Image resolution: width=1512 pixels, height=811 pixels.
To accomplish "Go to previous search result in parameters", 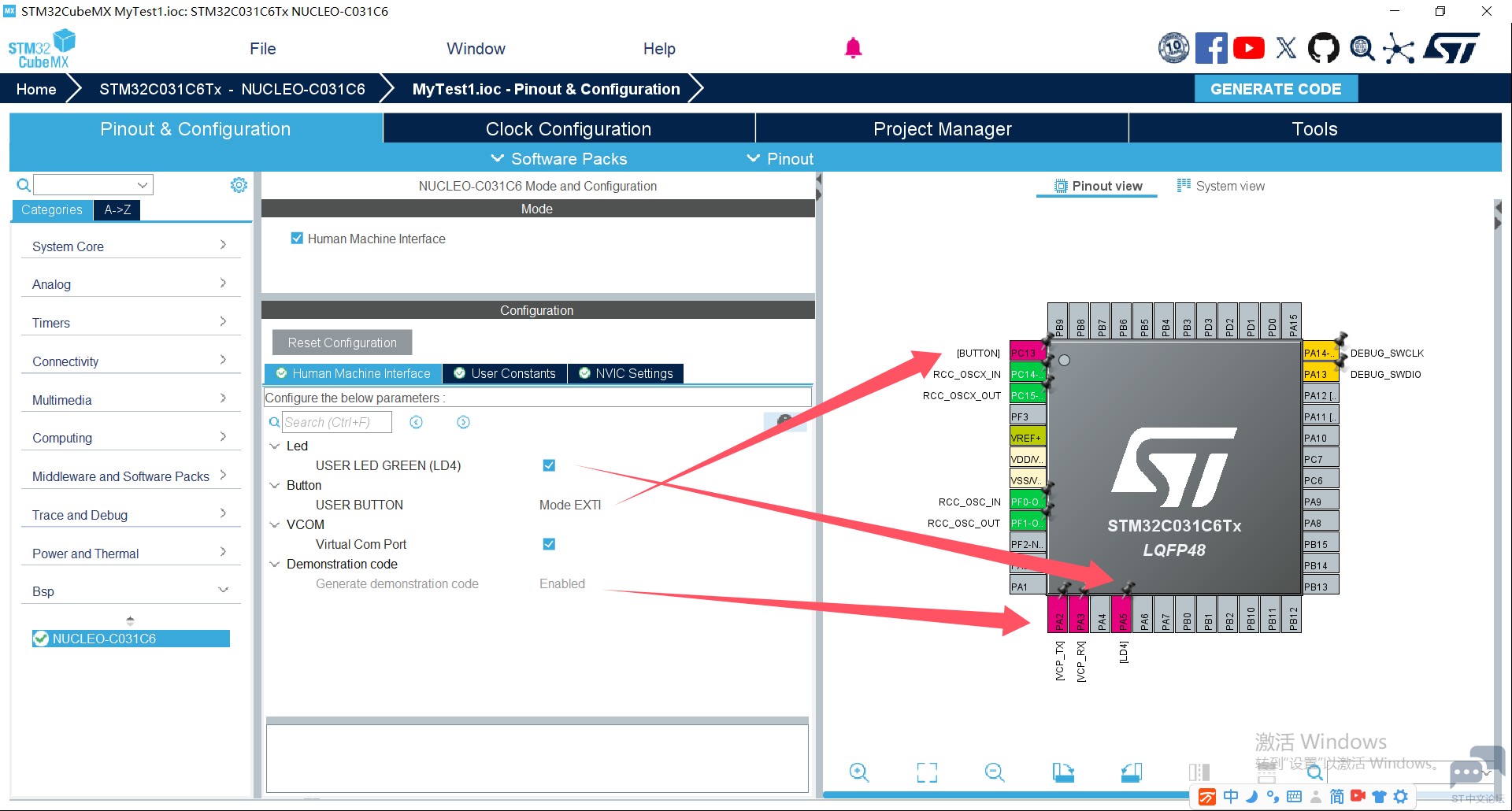I will (x=417, y=423).
